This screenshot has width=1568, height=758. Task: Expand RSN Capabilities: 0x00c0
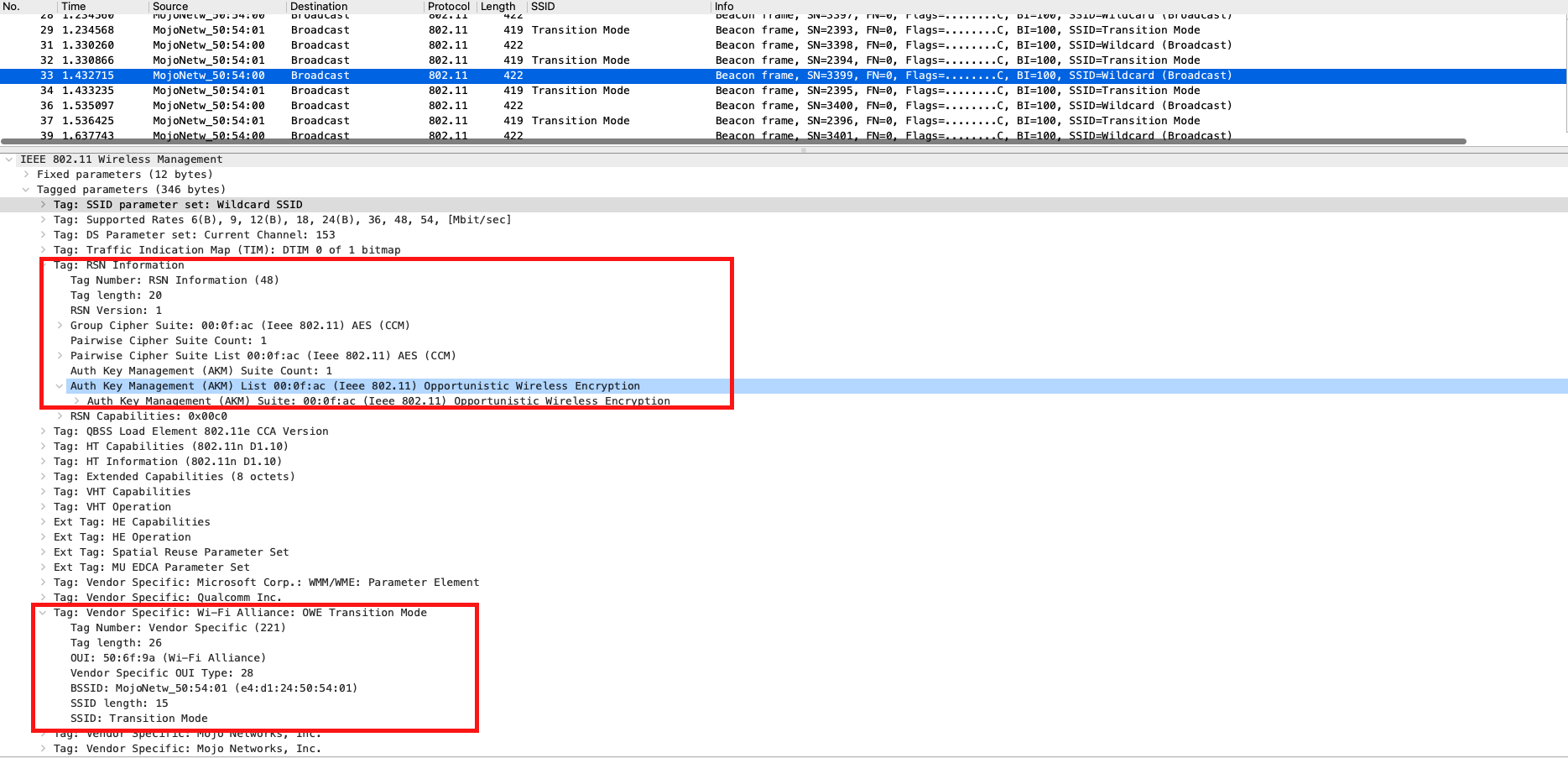click(59, 416)
